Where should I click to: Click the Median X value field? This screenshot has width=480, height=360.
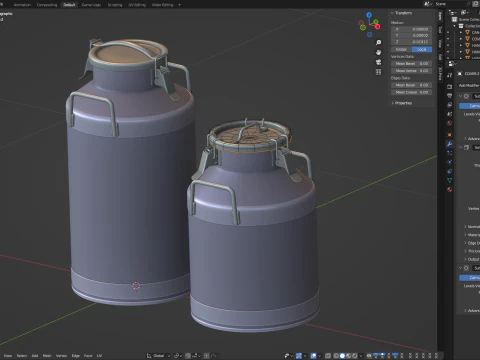[x=412, y=29]
